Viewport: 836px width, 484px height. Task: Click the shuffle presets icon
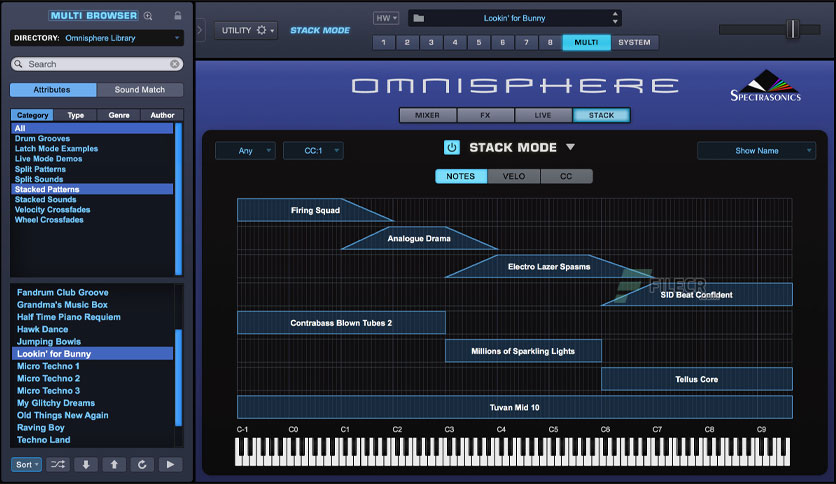point(58,464)
